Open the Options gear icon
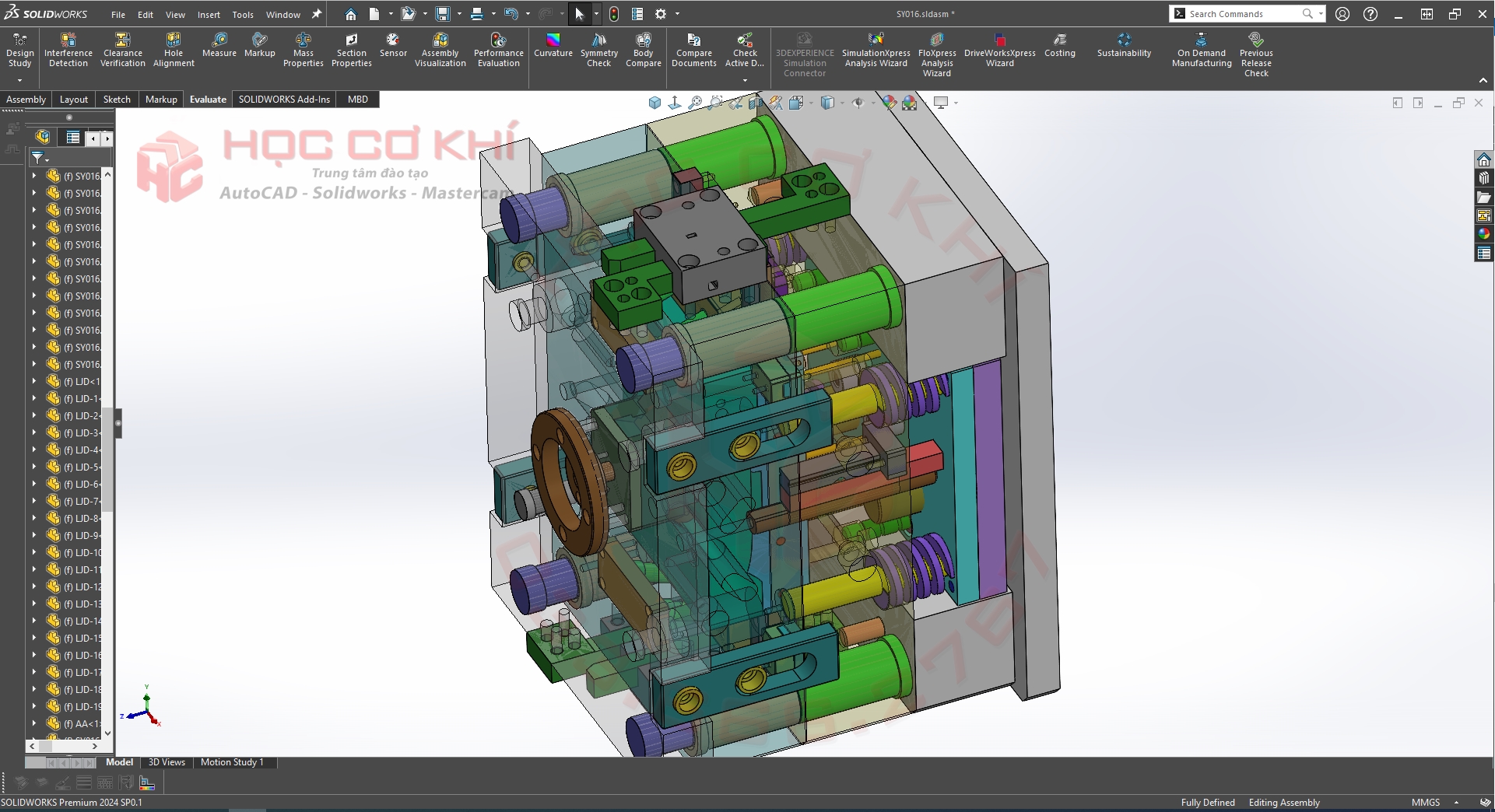This screenshot has width=1495, height=812. [x=661, y=14]
